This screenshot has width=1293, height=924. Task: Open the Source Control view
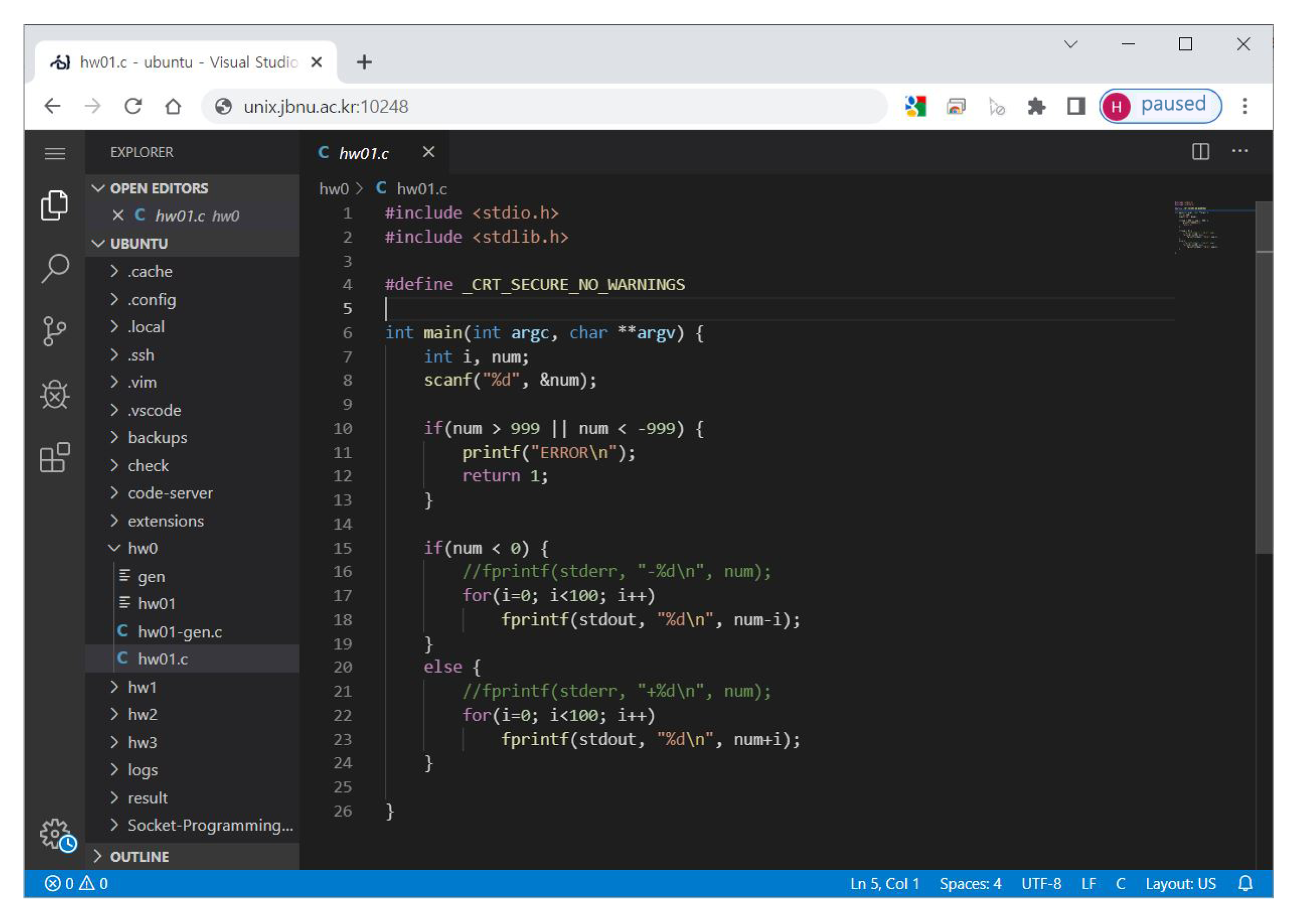[x=55, y=331]
